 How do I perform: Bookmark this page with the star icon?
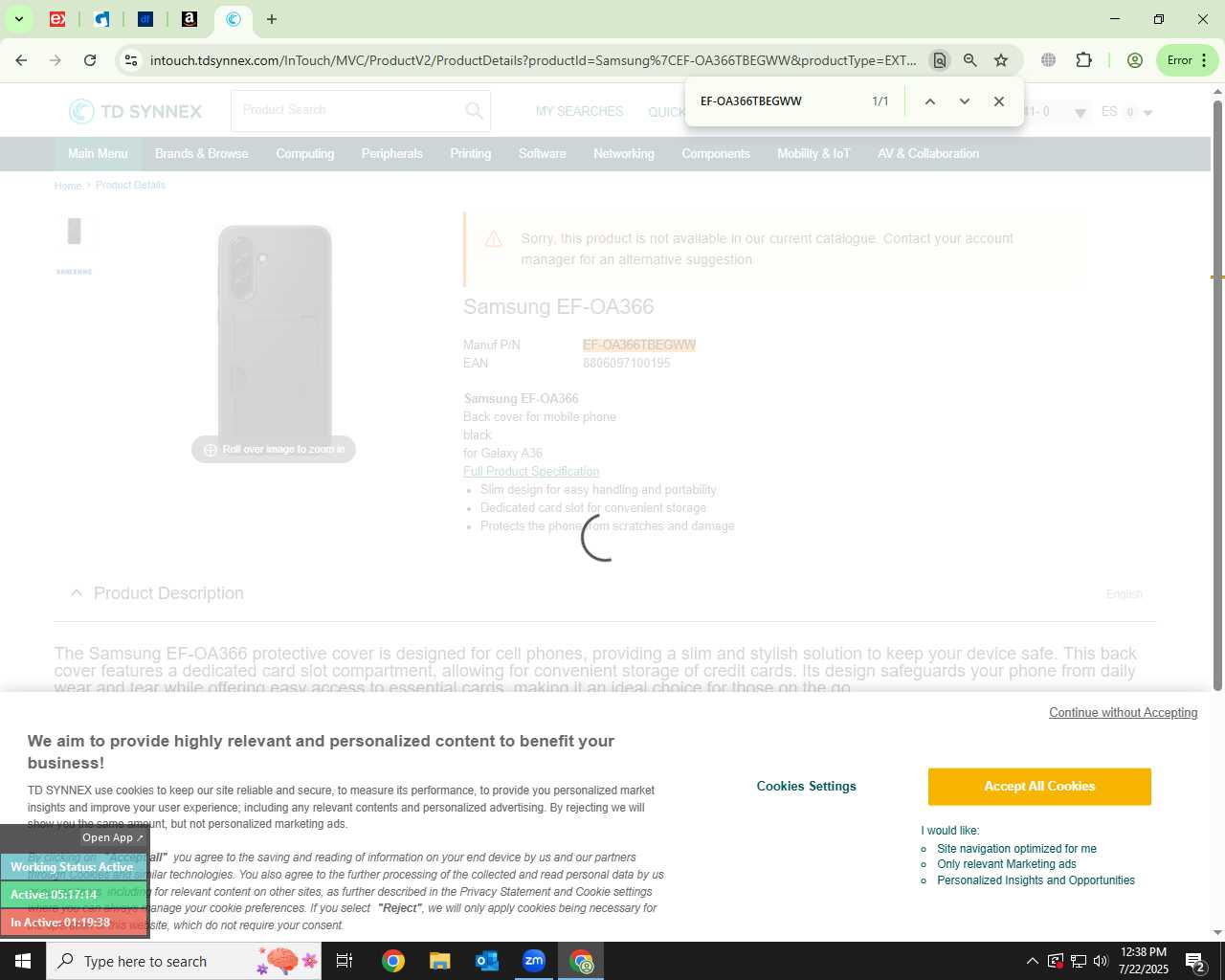coord(1001,60)
